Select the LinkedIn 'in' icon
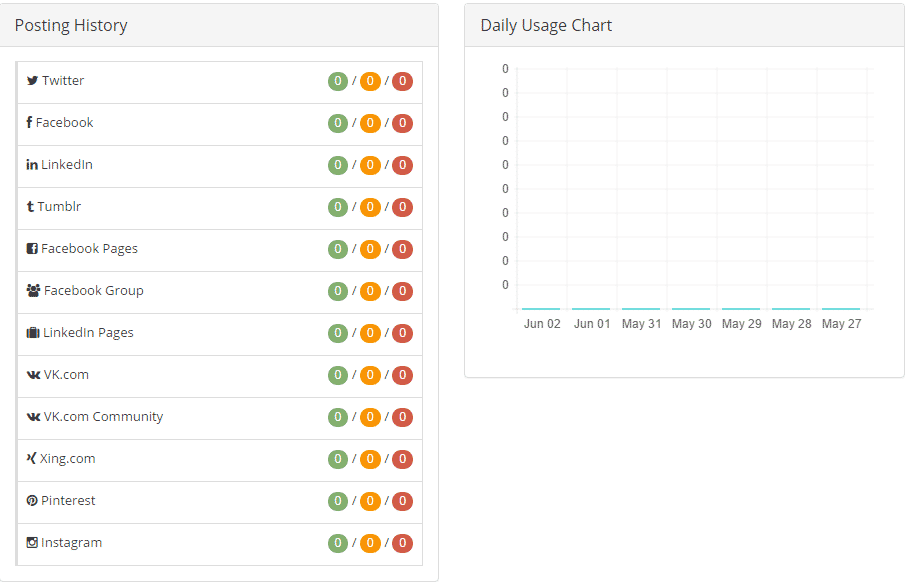This screenshot has width=916, height=582. pyautogui.click(x=32, y=165)
